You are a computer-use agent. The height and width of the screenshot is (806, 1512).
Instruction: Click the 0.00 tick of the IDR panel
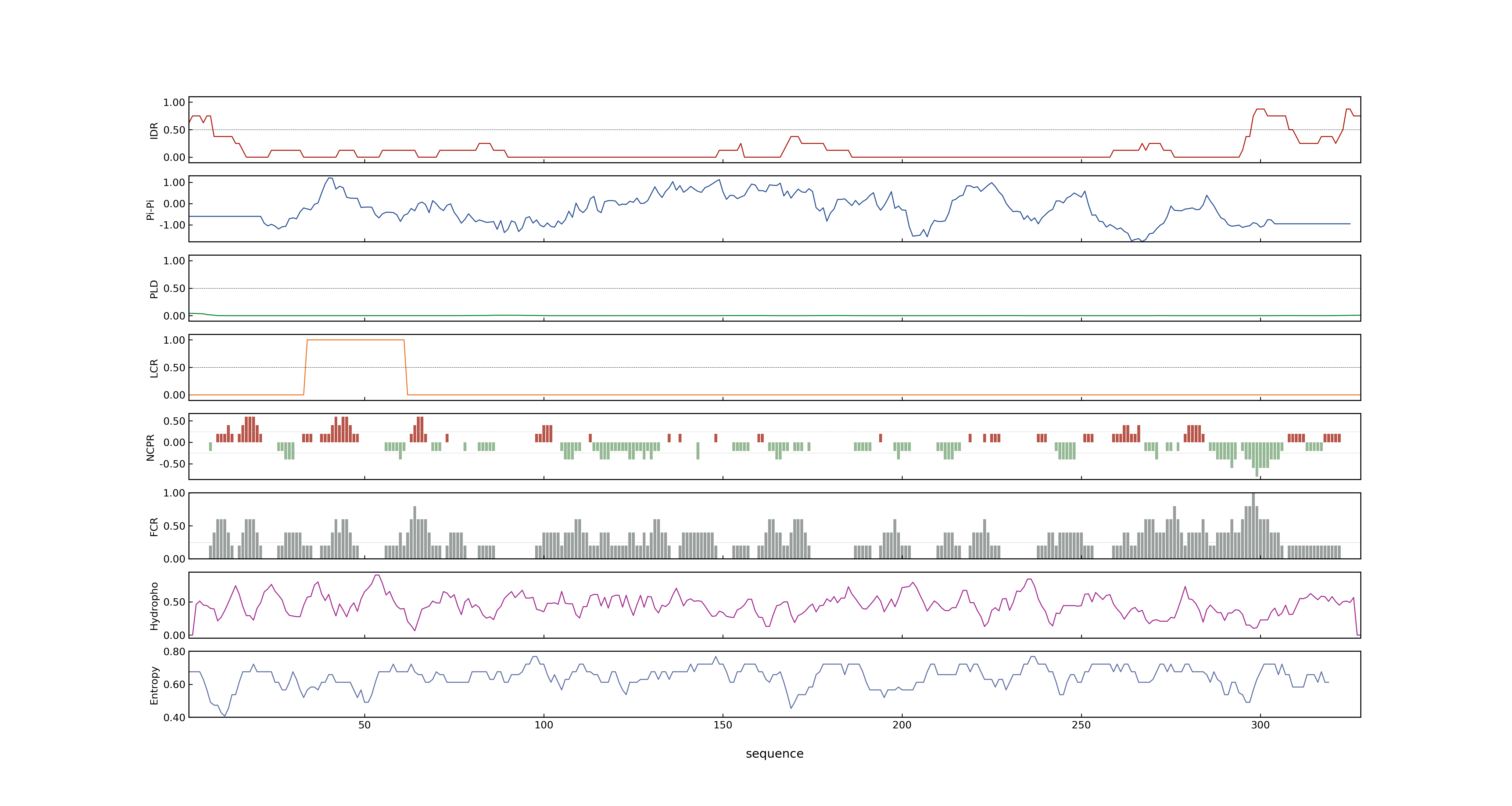(x=174, y=157)
